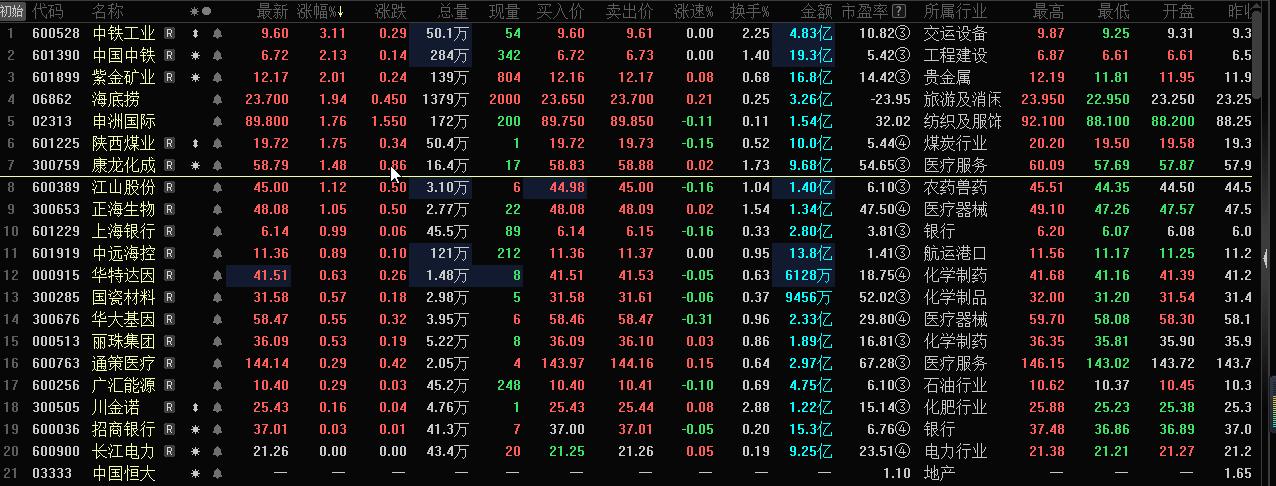Viewport: 1276px width, 486px height.
Task: Click the alert bell for 华特达因
Action: pyautogui.click(x=218, y=276)
